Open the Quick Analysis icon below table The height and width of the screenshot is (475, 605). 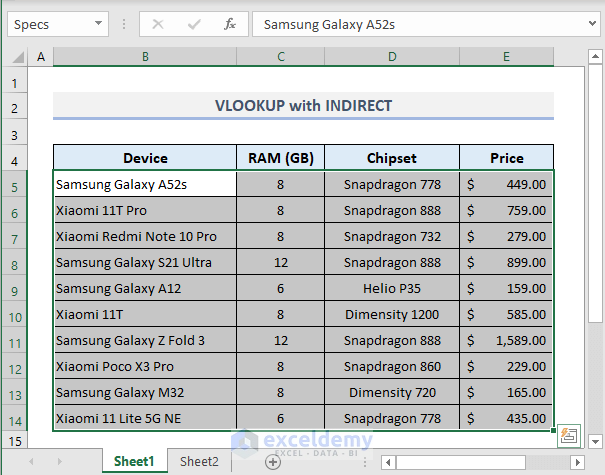click(569, 436)
